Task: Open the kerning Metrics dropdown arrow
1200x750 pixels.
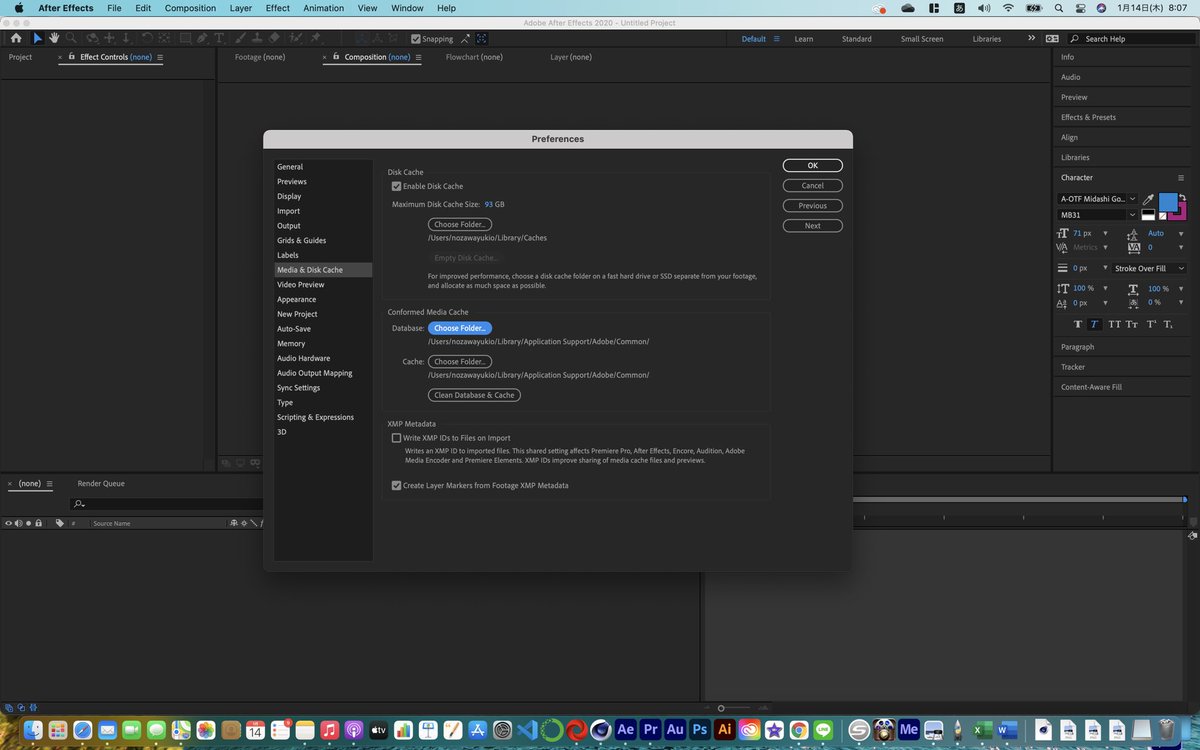Action: [x=1107, y=247]
